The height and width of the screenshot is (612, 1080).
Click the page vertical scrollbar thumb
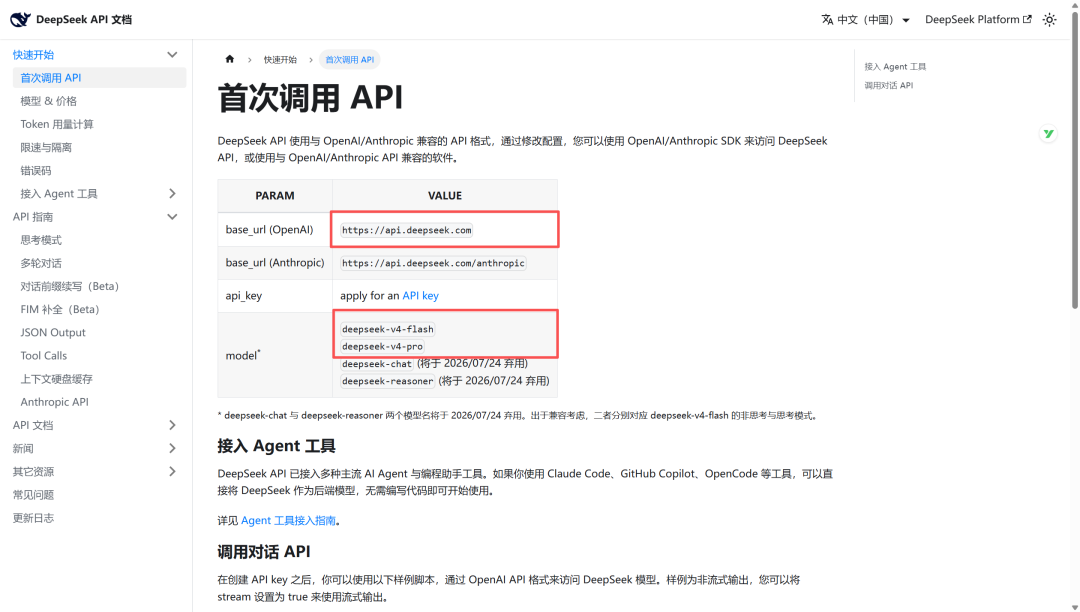(x=1074, y=160)
